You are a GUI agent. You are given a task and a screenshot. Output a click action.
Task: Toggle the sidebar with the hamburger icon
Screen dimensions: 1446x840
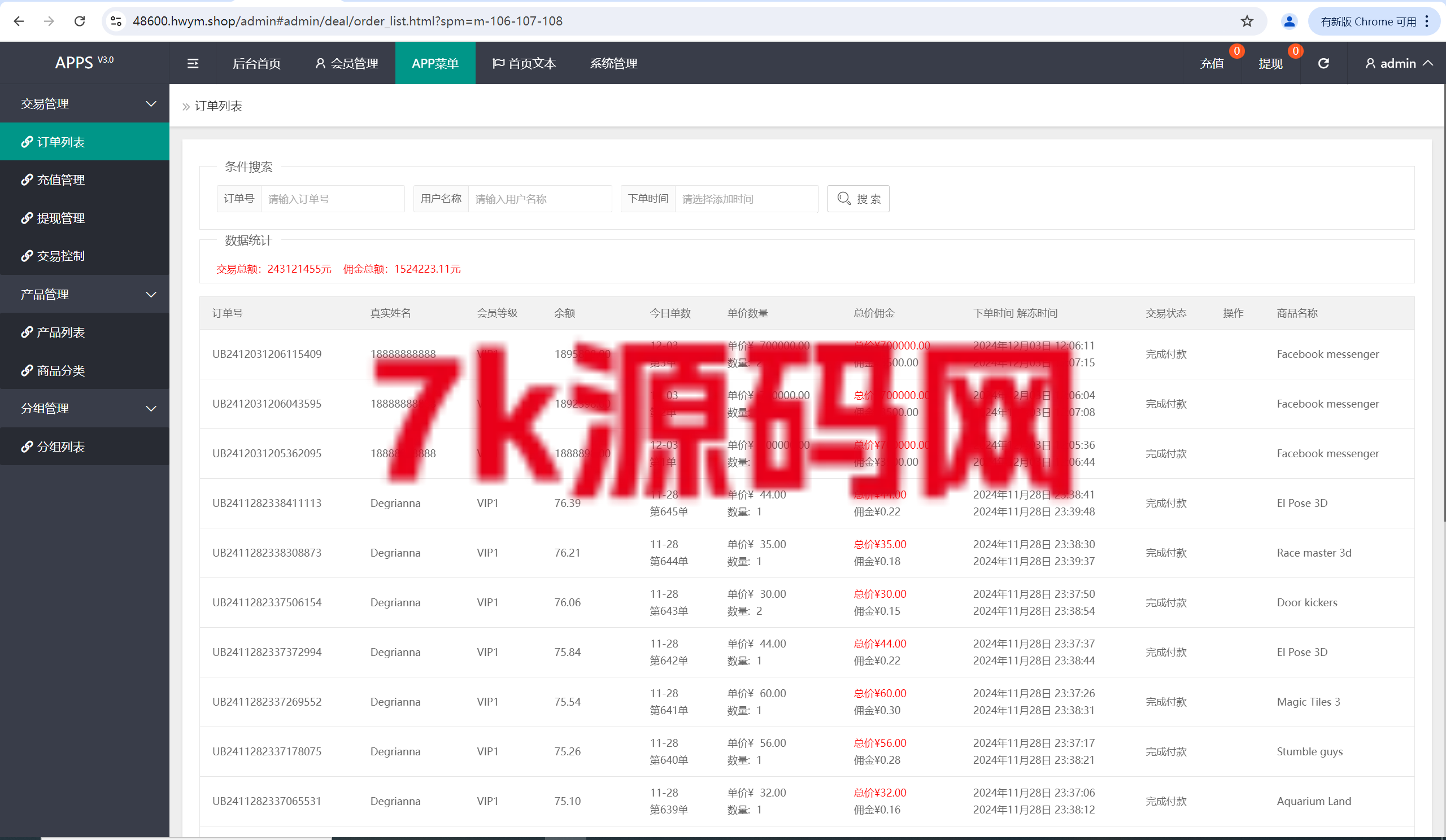click(x=193, y=63)
